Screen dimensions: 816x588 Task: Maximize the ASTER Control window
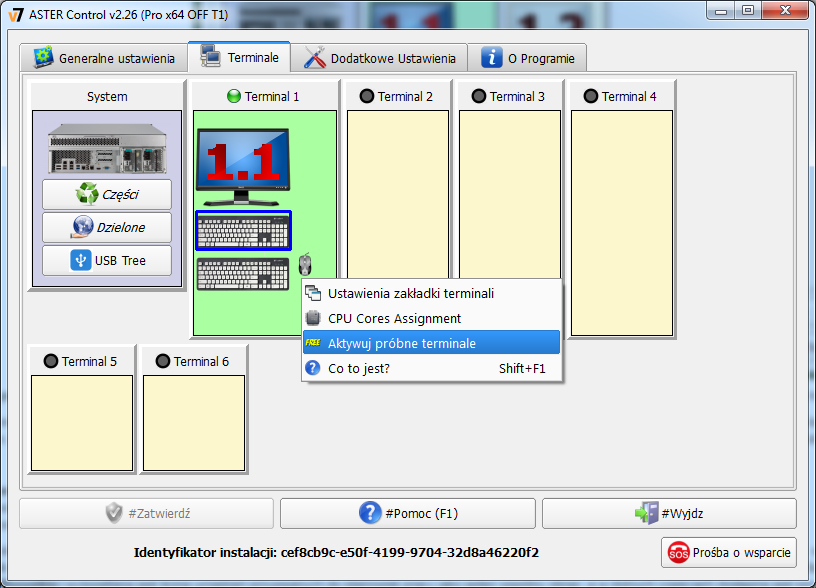click(x=748, y=10)
